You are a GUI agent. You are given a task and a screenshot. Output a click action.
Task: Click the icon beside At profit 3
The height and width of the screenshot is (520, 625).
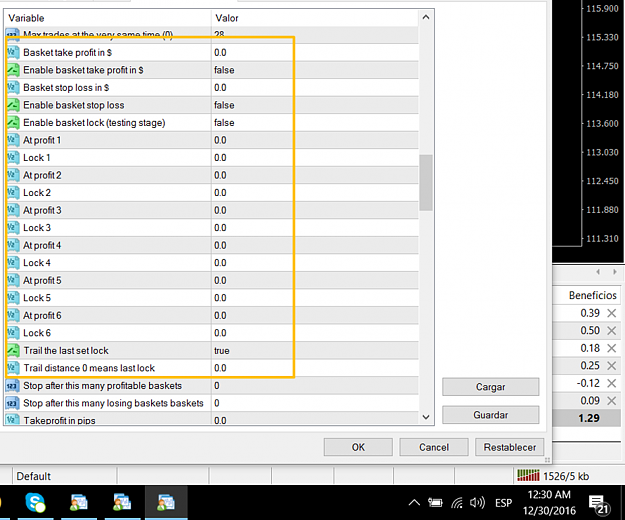[13, 210]
